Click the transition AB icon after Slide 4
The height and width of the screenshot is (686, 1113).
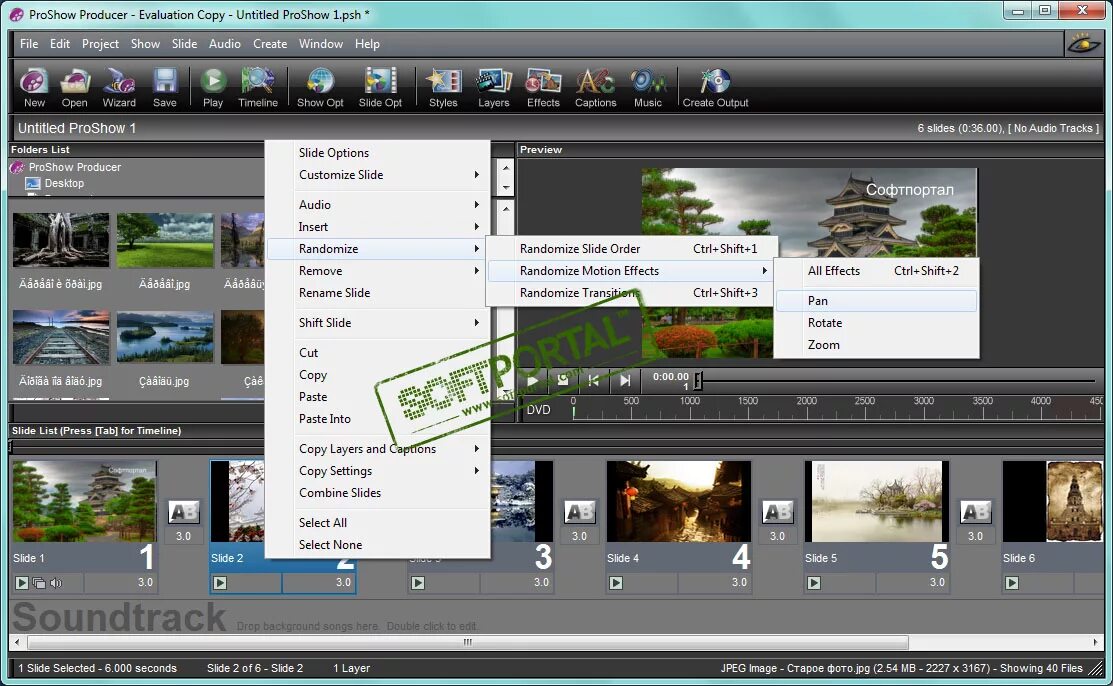coord(778,512)
